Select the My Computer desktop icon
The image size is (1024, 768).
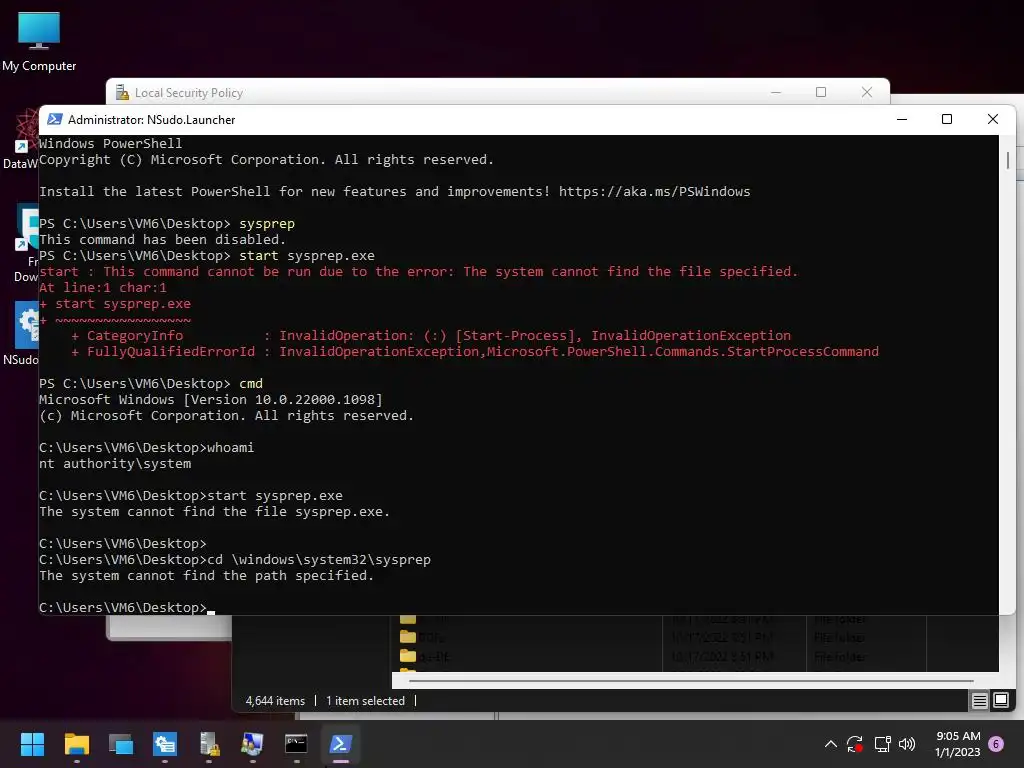tap(39, 41)
